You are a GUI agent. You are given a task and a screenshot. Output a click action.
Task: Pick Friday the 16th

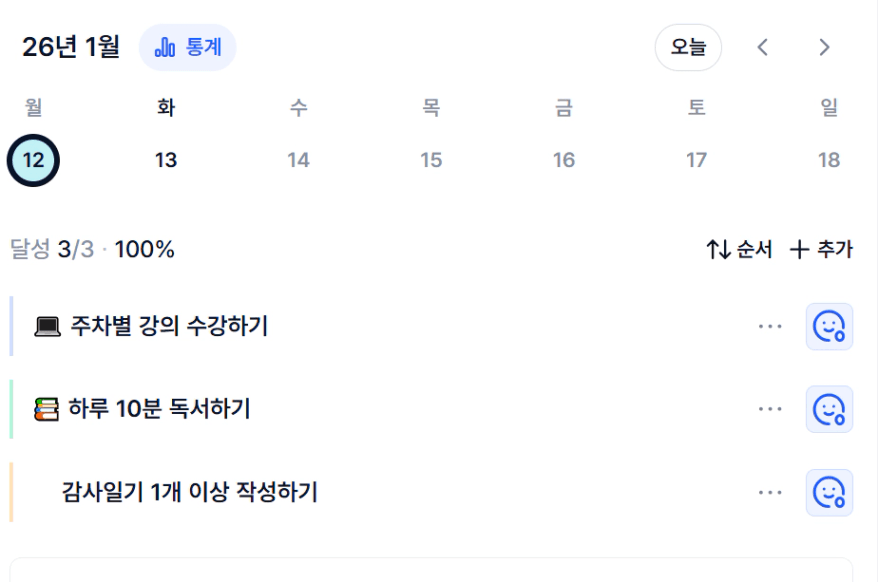(x=564, y=160)
